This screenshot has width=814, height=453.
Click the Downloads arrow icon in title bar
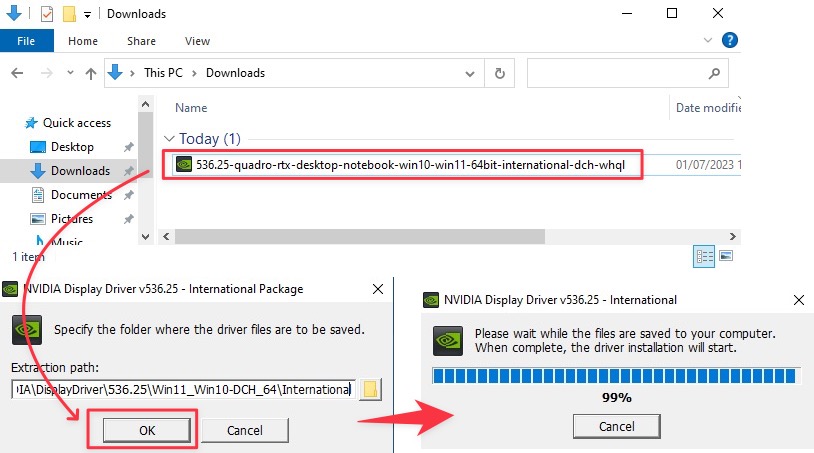point(14,13)
